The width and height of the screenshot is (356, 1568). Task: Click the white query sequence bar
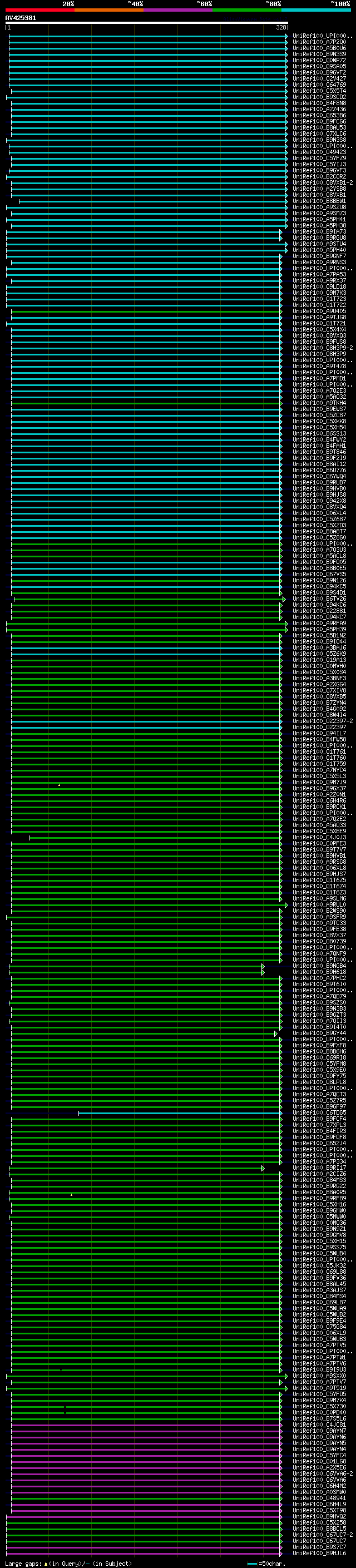pos(147,22)
